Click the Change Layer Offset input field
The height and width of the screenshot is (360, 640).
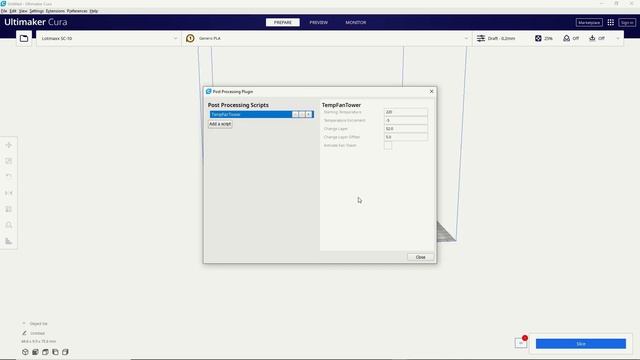coord(406,137)
